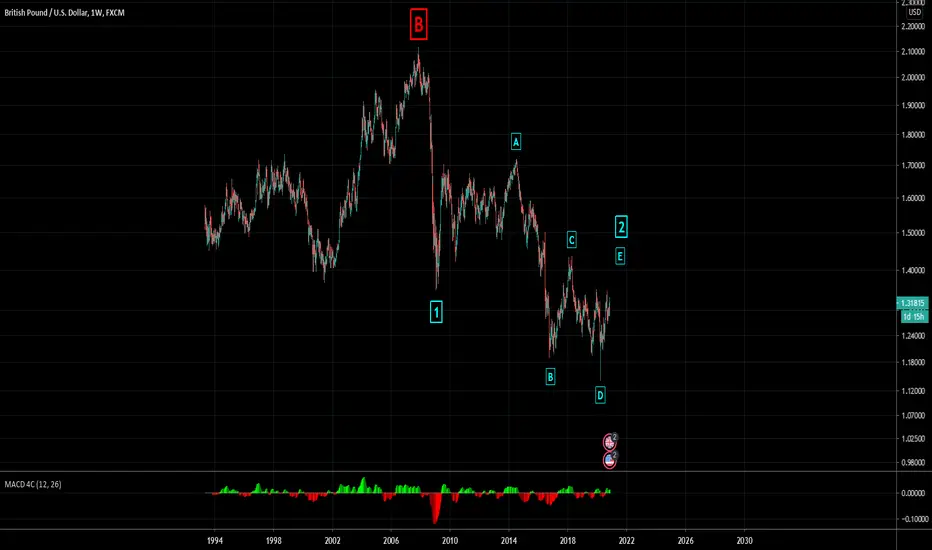Image resolution: width=932 pixels, height=550 pixels.
Task: Click the 1.02500 price scale label
Action: point(913,439)
